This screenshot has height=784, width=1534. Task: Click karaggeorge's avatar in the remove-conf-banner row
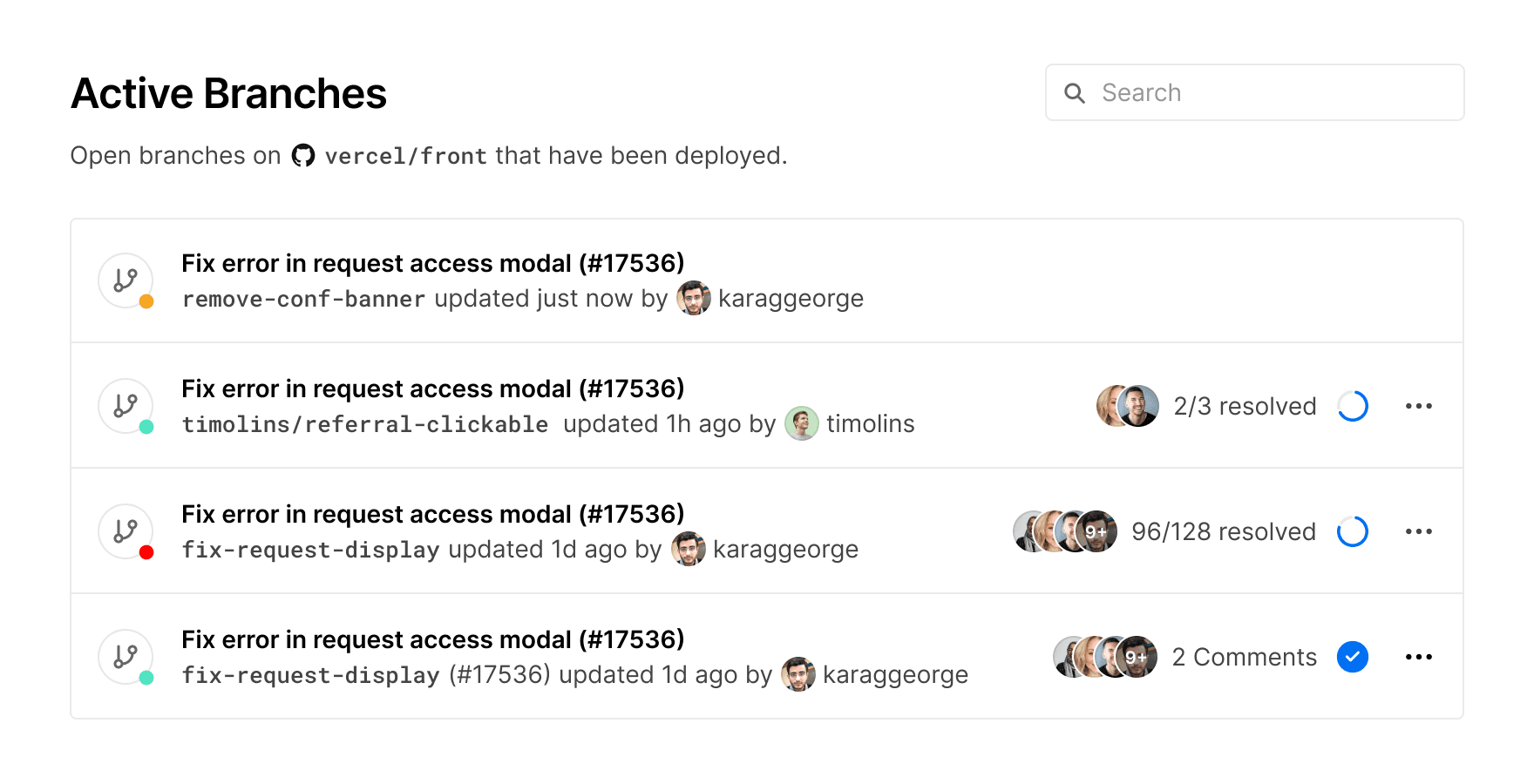pos(694,299)
